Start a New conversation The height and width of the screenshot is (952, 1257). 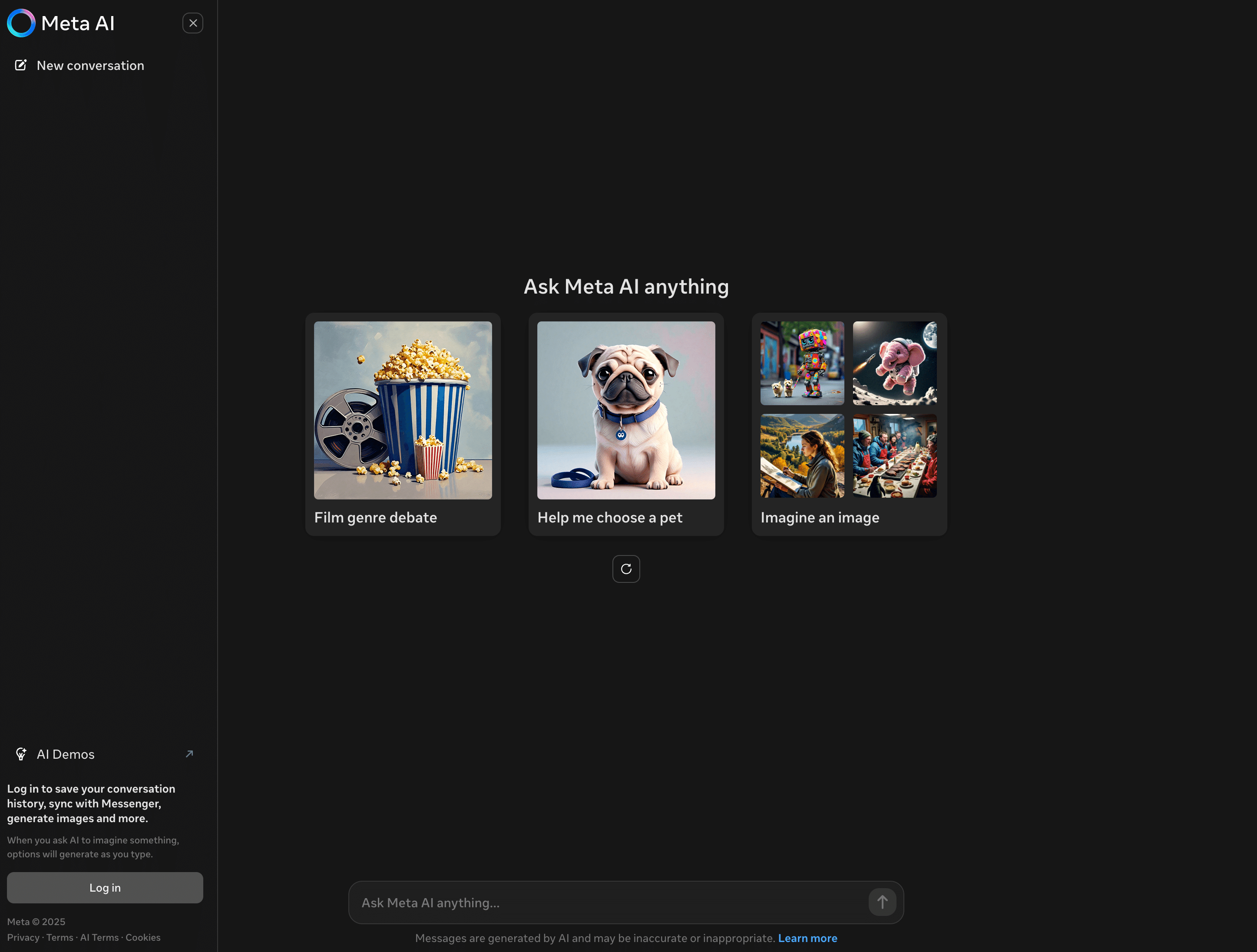coord(90,65)
